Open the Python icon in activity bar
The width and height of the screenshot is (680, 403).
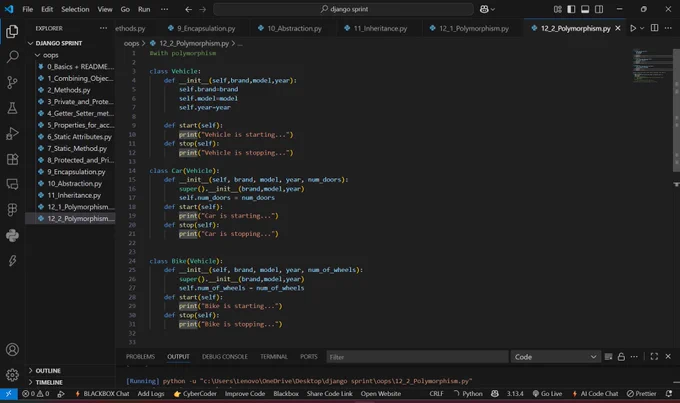coord(12,235)
